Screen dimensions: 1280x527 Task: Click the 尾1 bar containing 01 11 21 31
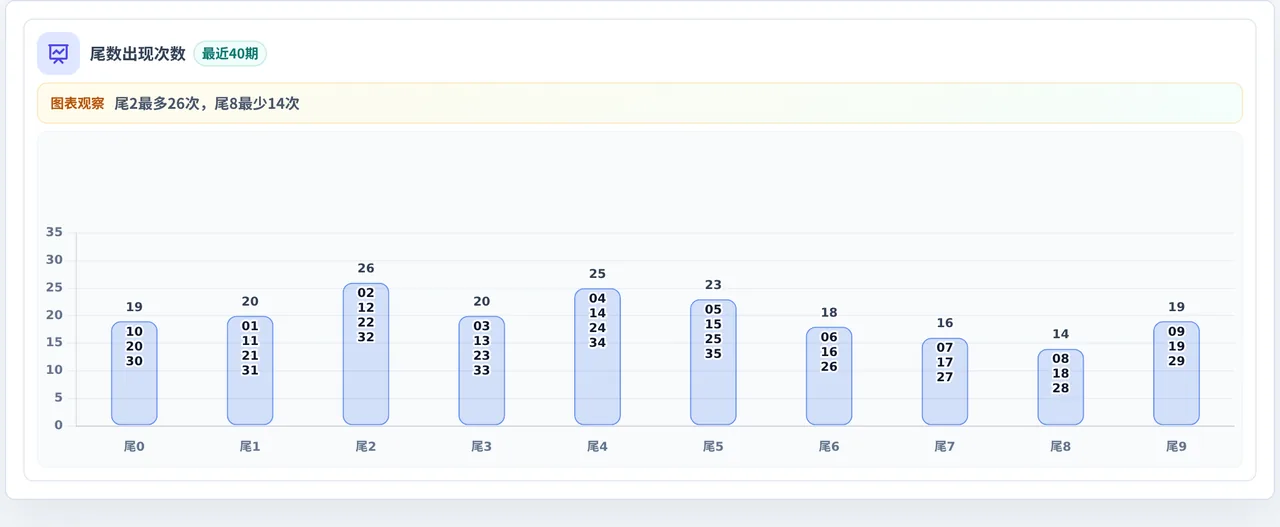pos(250,370)
